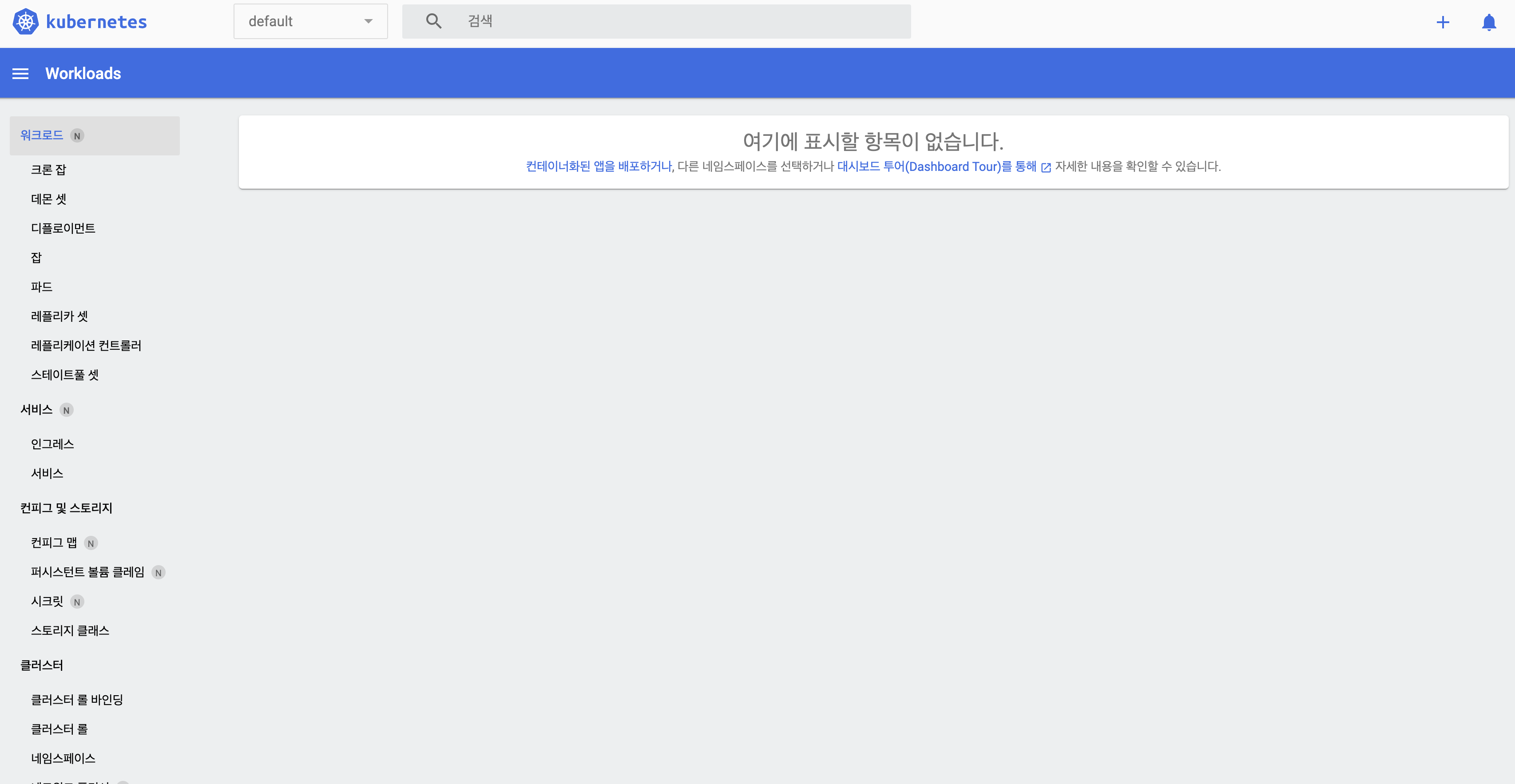Click the namespace dropdown arrow

tap(368, 21)
